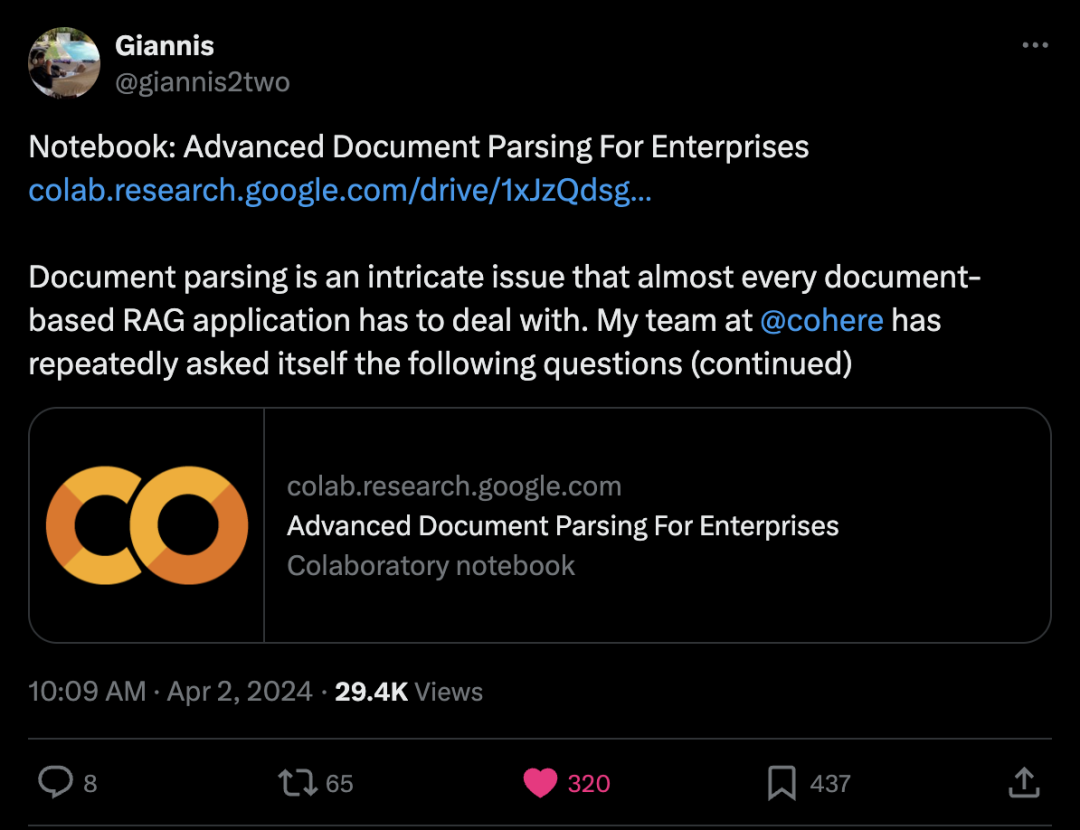Click the Giannis display name
The width and height of the screenshot is (1080, 830).
click(x=165, y=46)
